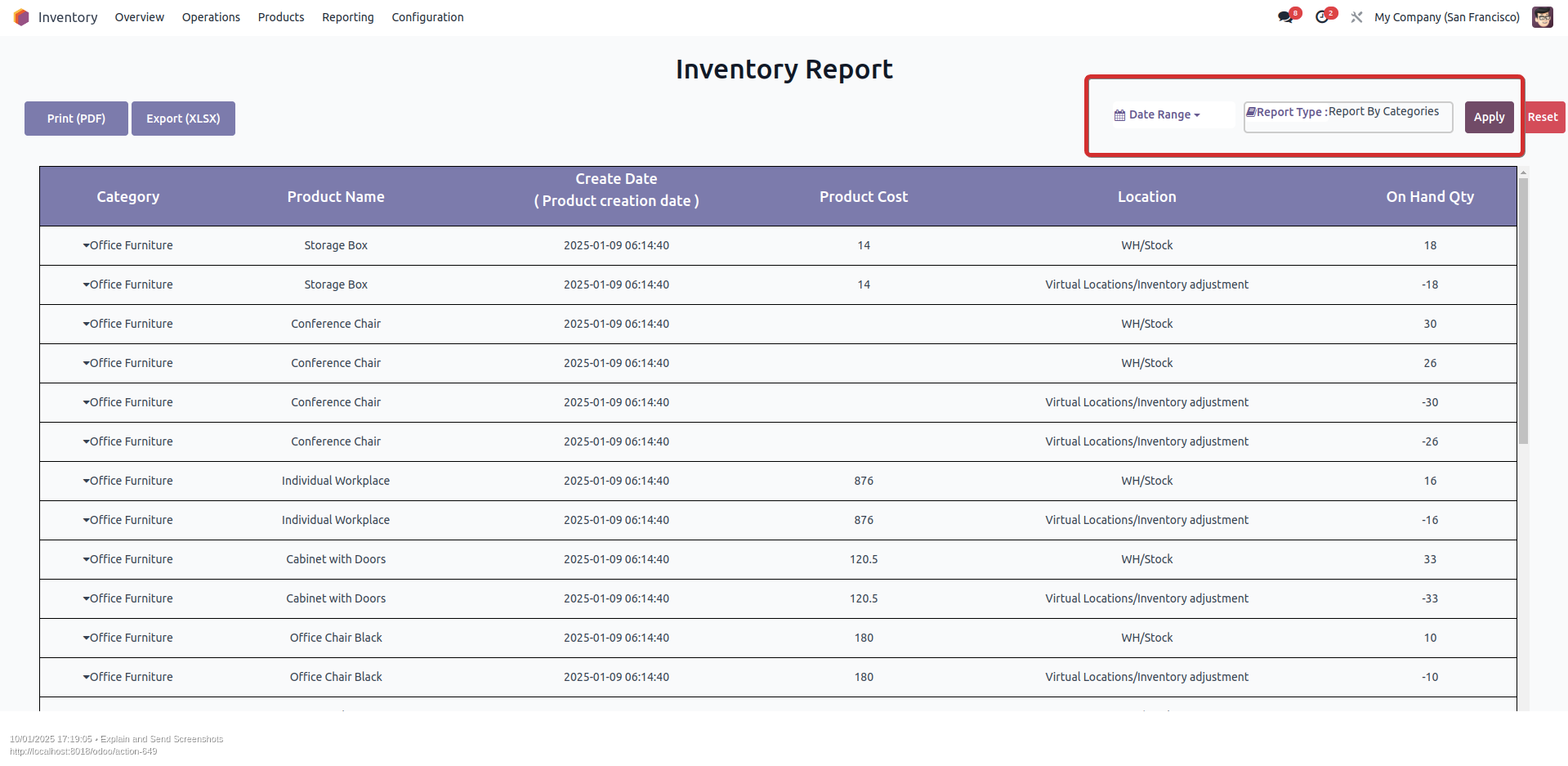Viewport: 1568px width, 766px height.
Task: Click the calendar icon beside Date Range
Action: pyautogui.click(x=1119, y=115)
